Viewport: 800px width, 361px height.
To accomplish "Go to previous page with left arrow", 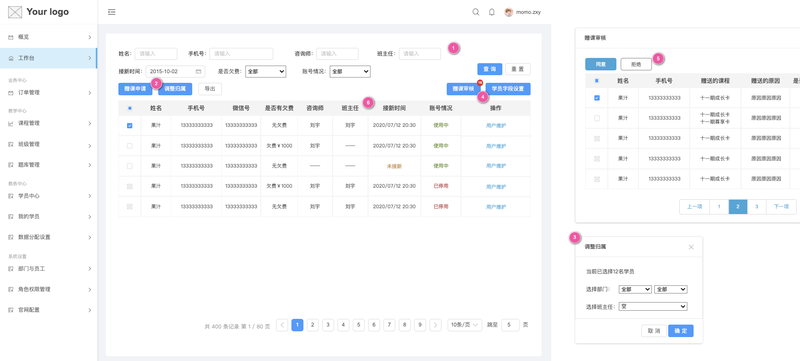I will click(x=282, y=325).
